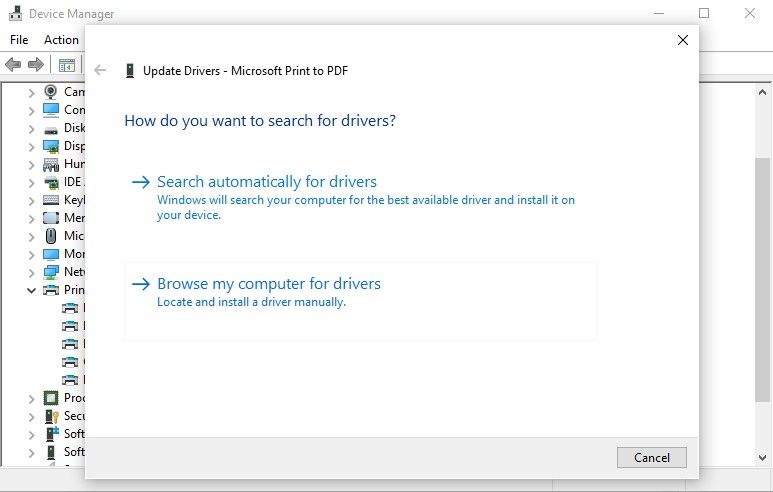Screen dimensions: 773x492
Task: Select the Software devices icon
Action: [x=51, y=452]
